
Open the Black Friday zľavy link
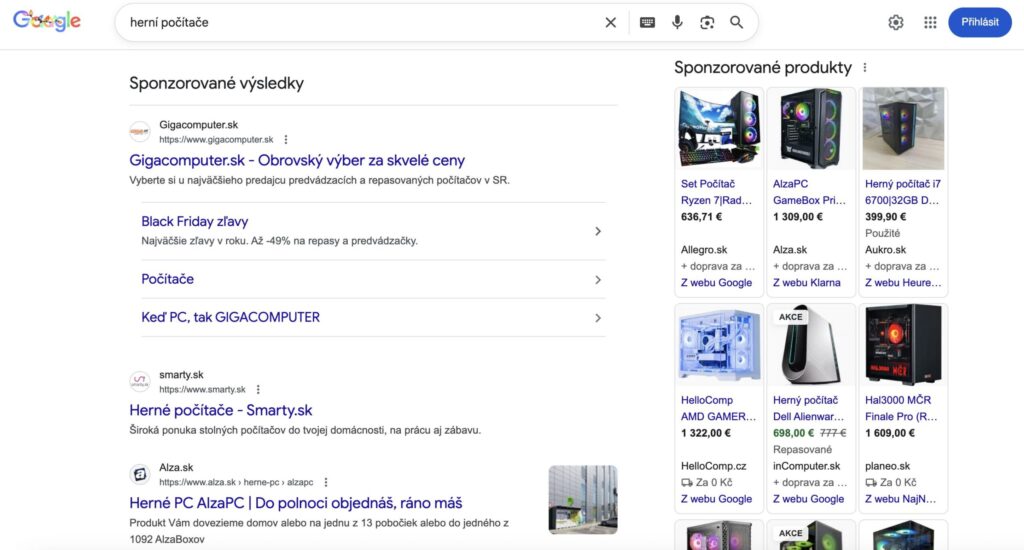click(195, 221)
